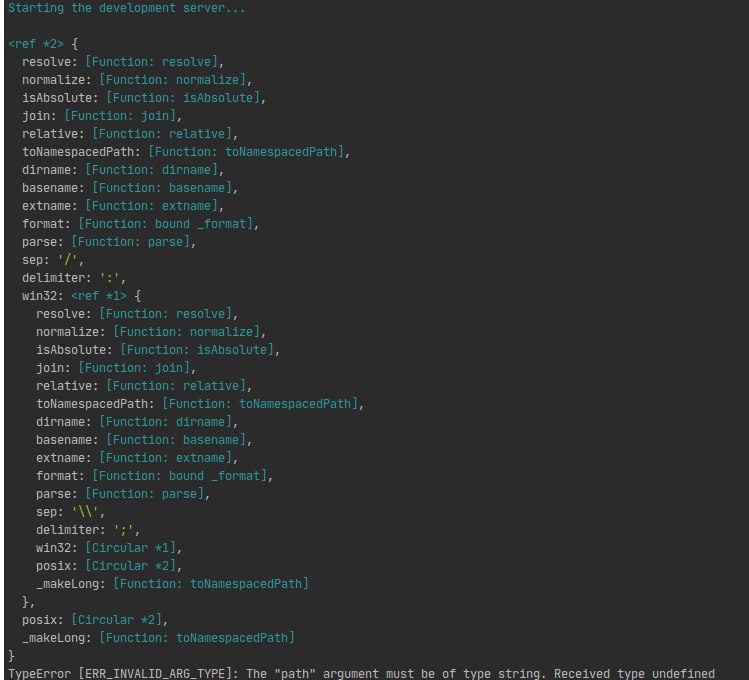
Task: Click top-level 'dirname: [Function: dirname]' line
Action: point(123,170)
